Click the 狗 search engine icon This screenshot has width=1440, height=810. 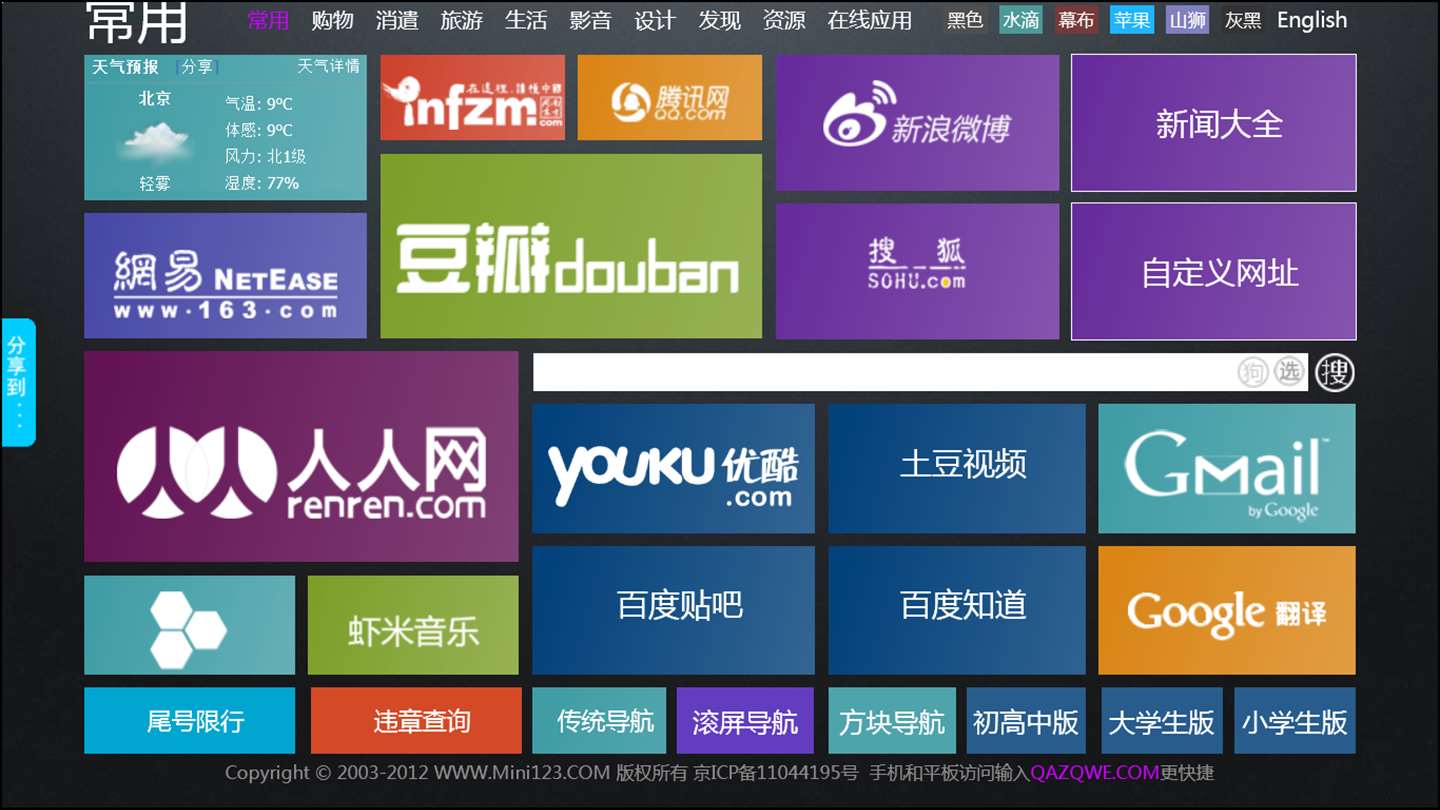[1253, 372]
